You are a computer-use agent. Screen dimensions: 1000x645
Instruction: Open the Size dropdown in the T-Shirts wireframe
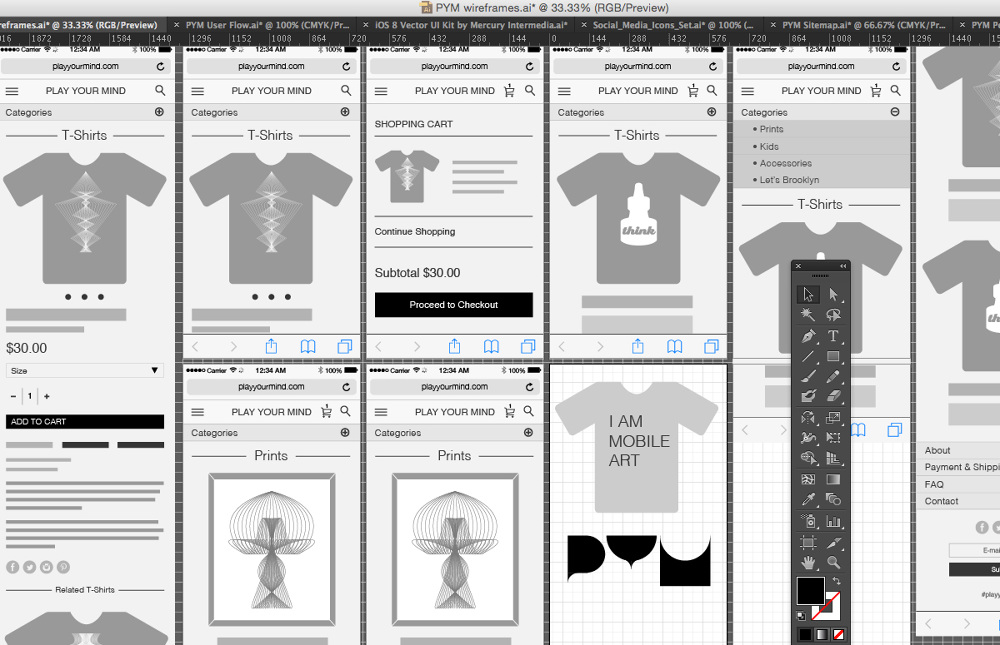pyautogui.click(x=85, y=371)
